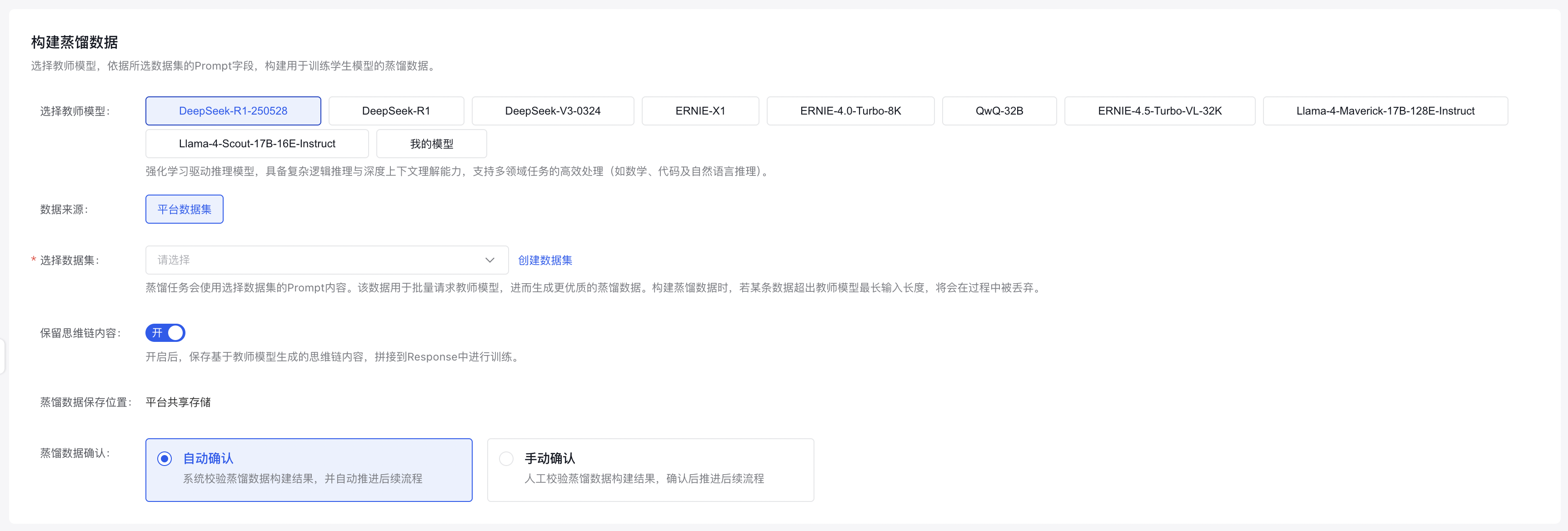Click the 构建蒸馏数据 heading
Viewport: 1568px width, 531px height.
click(x=74, y=42)
